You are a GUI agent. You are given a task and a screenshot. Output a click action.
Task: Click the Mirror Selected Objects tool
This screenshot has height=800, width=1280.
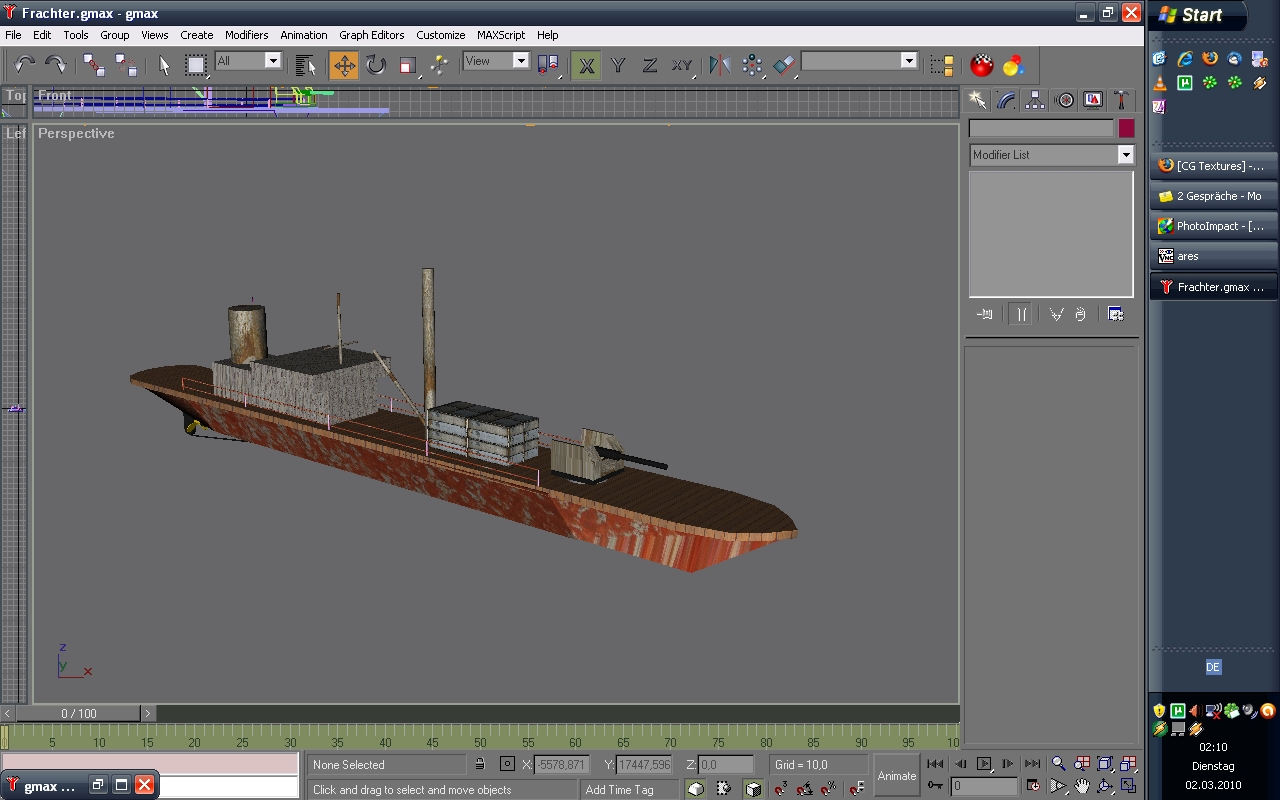click(x=720, y=66)
